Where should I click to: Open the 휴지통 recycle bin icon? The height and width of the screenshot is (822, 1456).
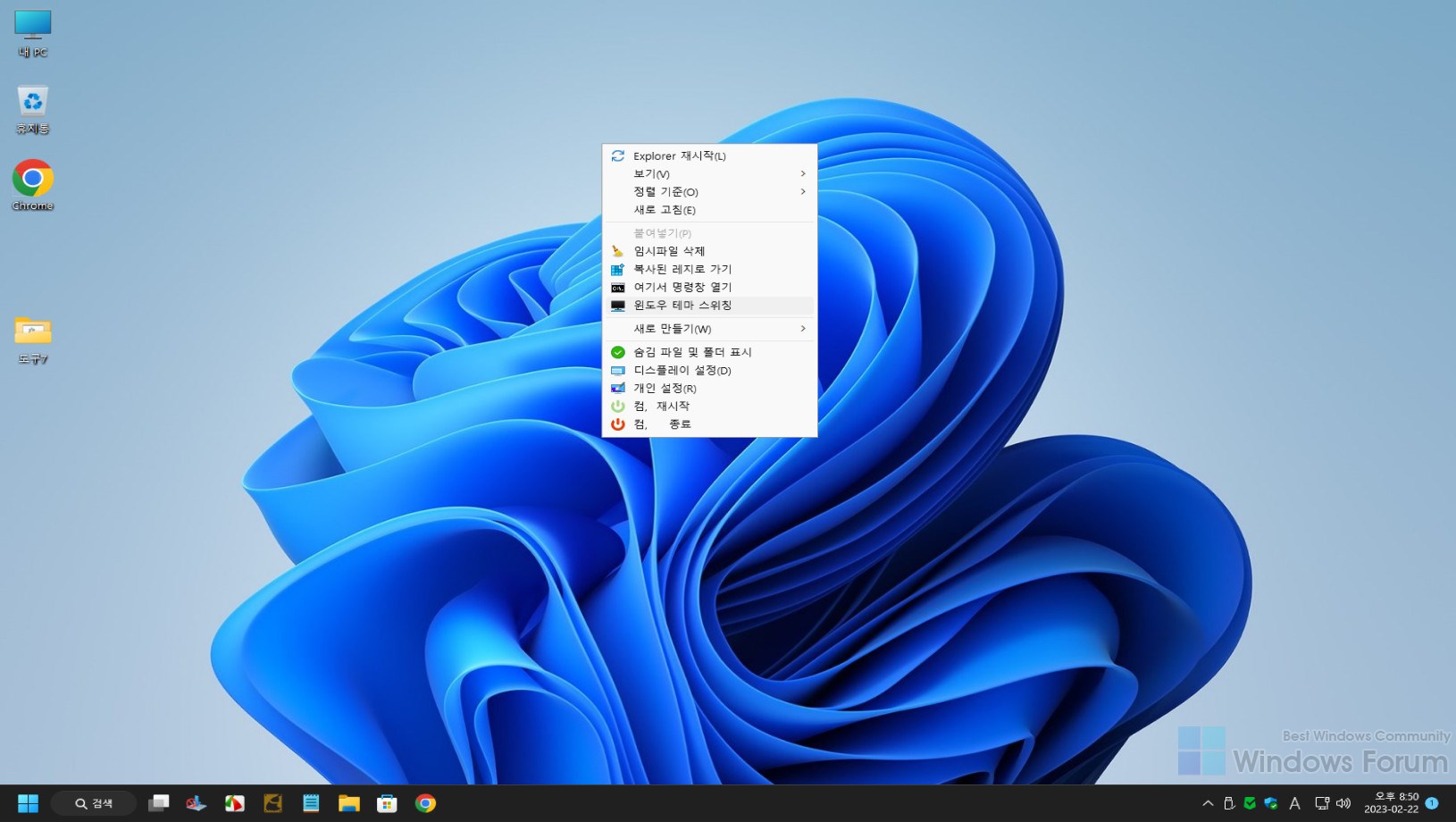tap(32, 109)
